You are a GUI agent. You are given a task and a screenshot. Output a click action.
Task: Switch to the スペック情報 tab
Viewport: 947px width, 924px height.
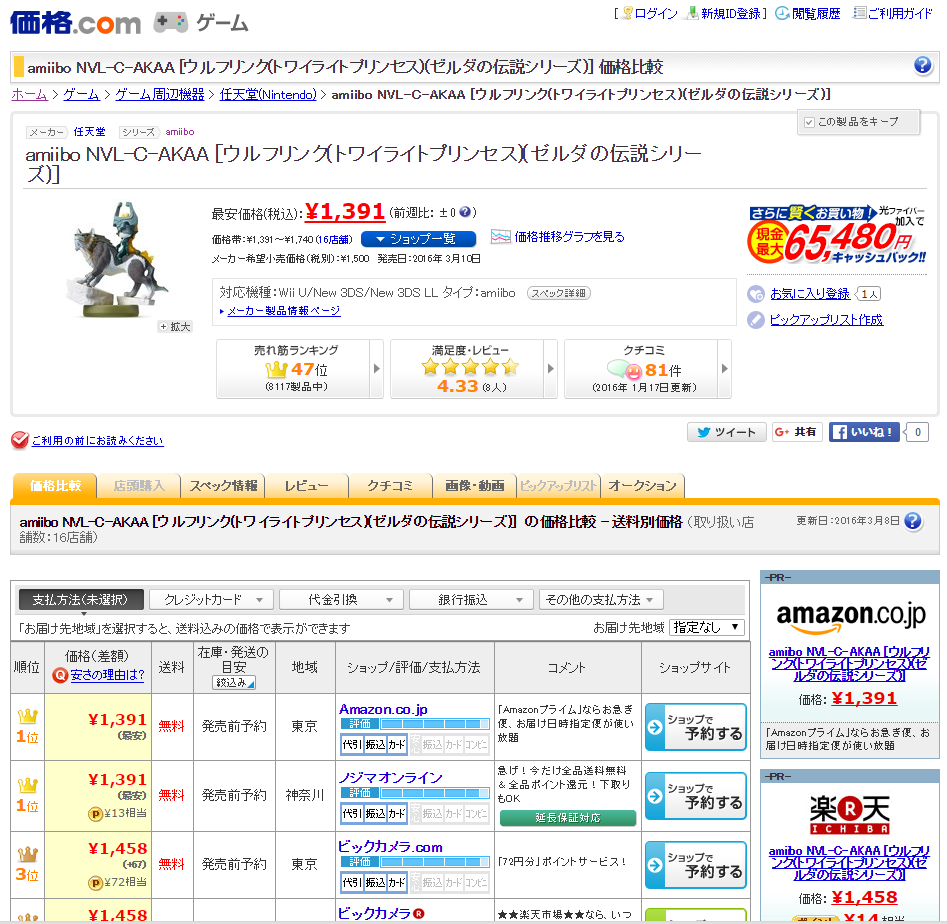(223, 486)
